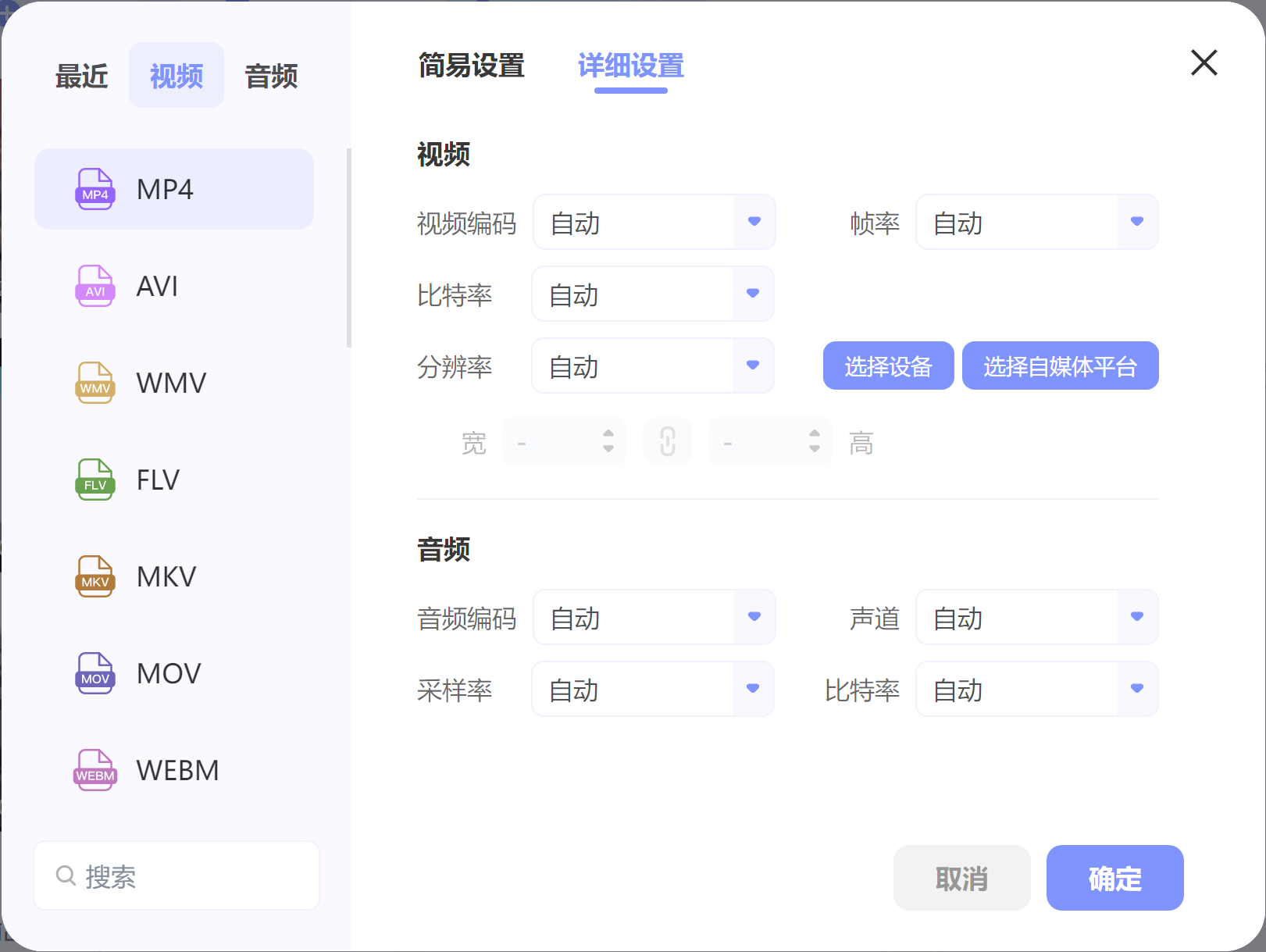Click the FLV format icon
This screenshot has height=952, width=1266.
[x=94, y=480]
